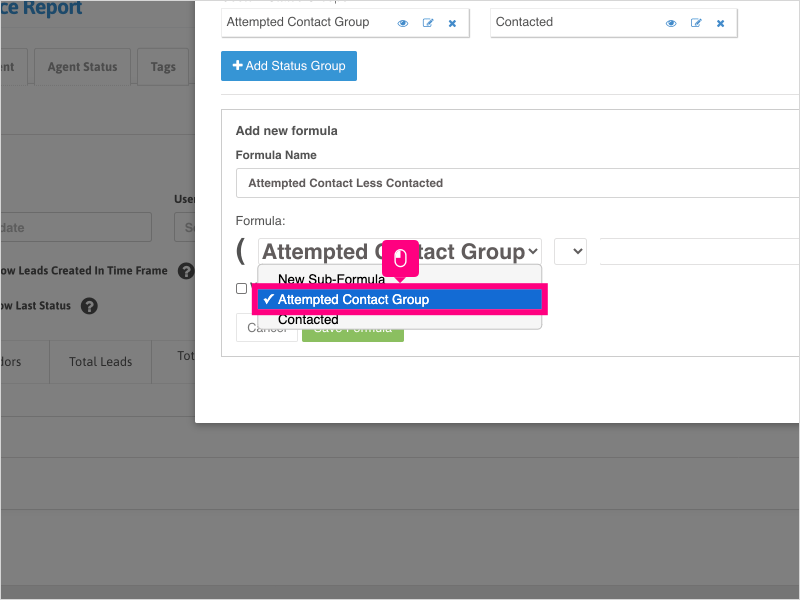Edit the Contacted status group
Viewport: 800px width, 600px height.
[696, 23]
